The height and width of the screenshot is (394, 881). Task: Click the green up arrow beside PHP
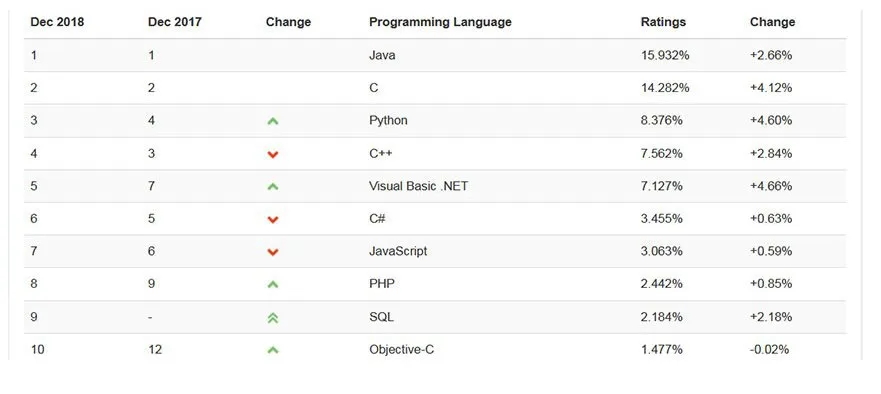coord(273,285)
